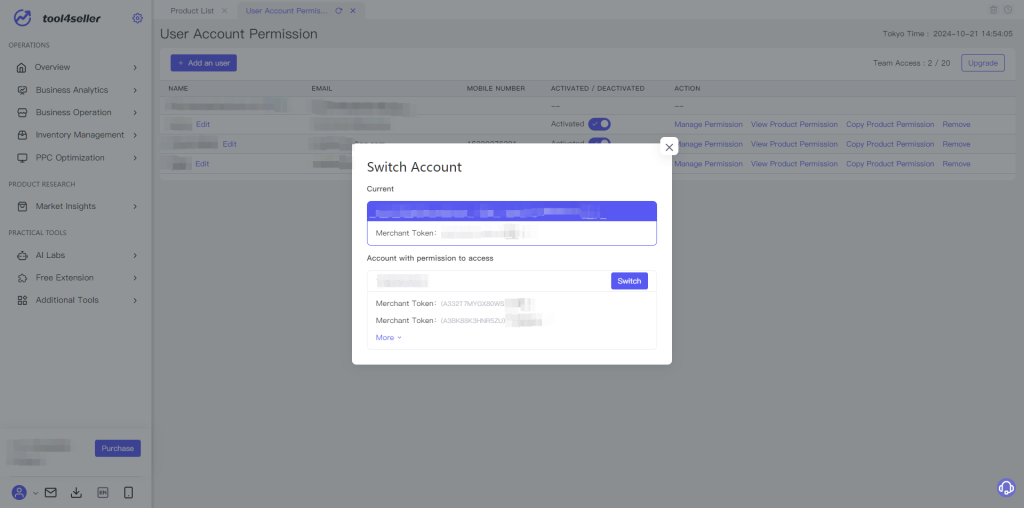The height and width of the screenshot is (508, 1024).
Task: Expand More merchant tokens in dialog
Action: click(x=389, y=338)
